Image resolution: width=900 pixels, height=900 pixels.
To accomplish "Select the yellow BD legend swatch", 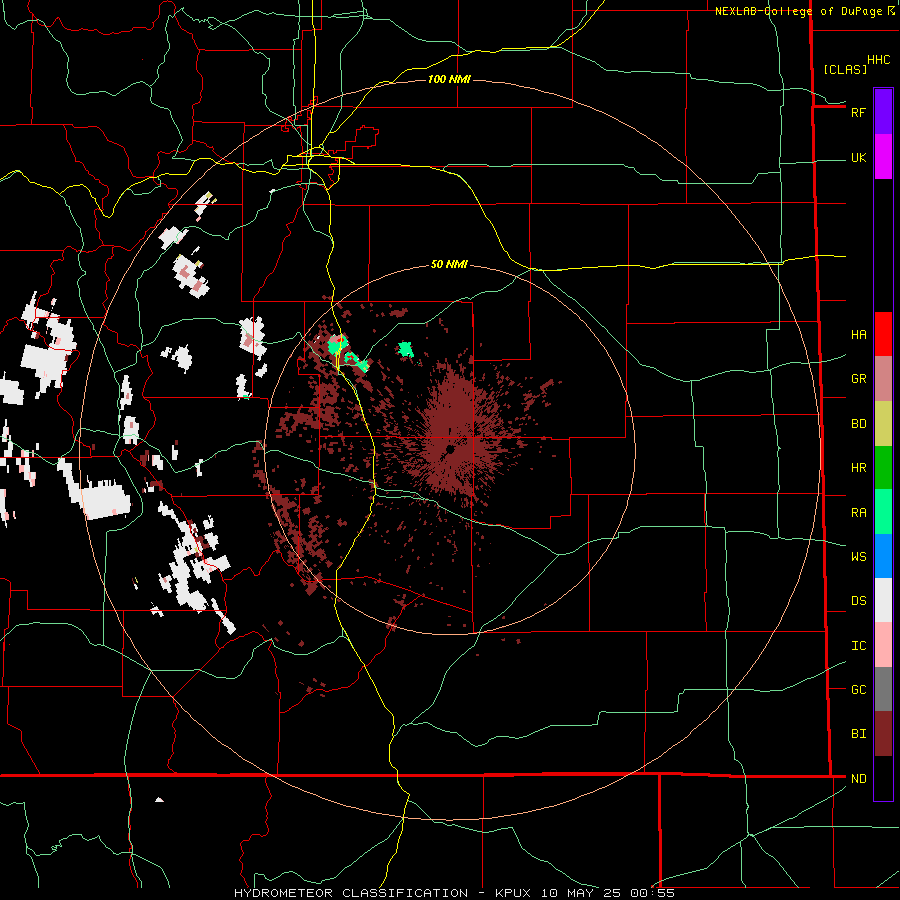I will [x=883, y=423].
